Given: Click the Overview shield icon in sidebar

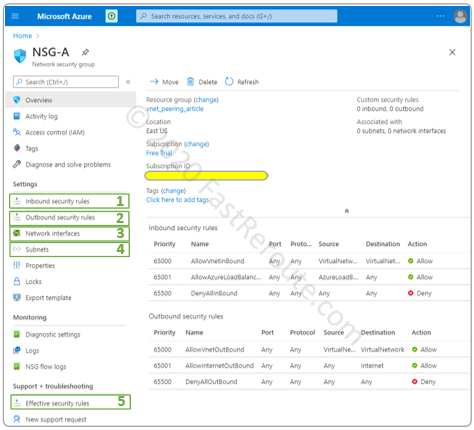Looking at the screenshot, I should pos(17,100).
